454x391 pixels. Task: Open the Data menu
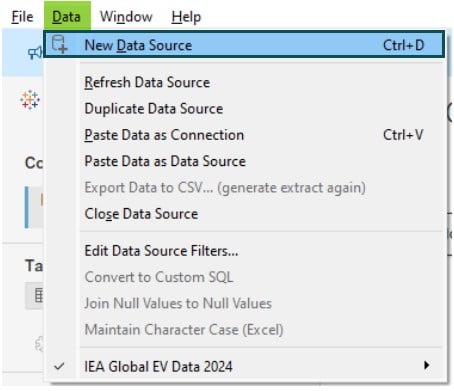tap(67, 16)
